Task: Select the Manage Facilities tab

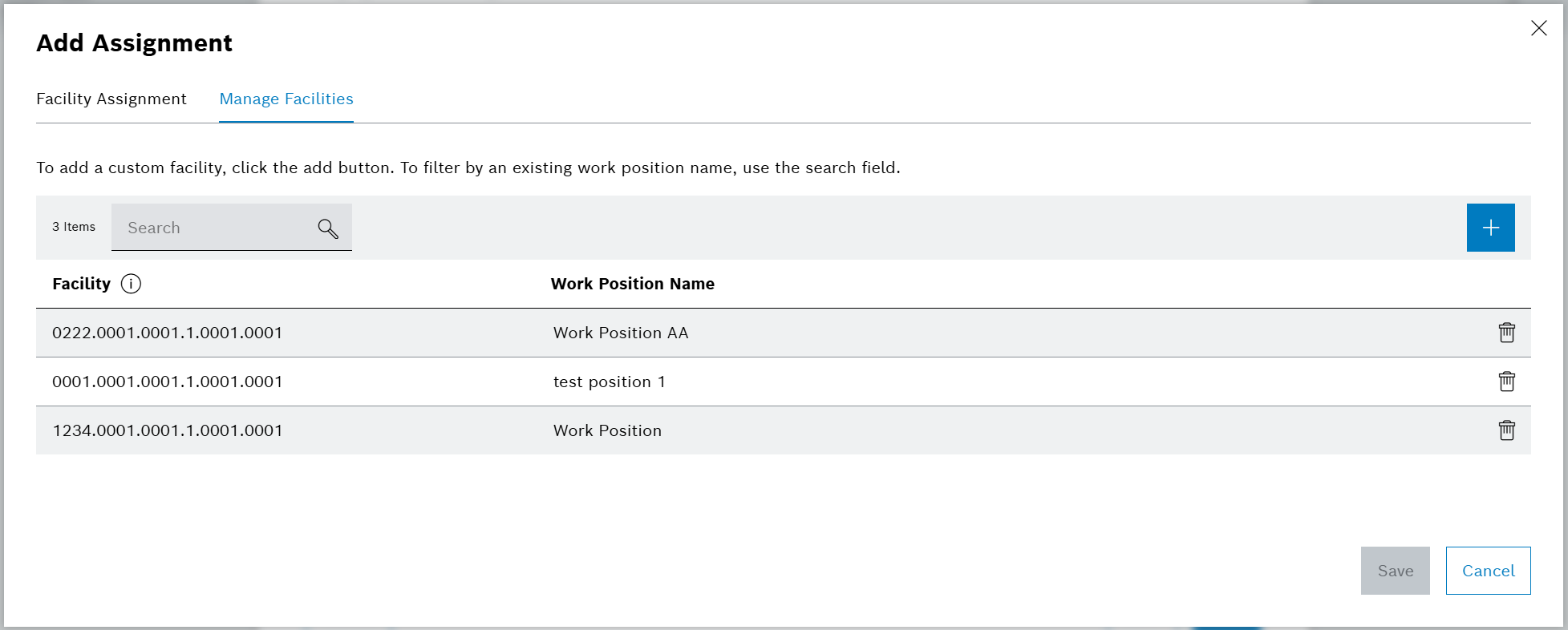Action: (286, 99)
